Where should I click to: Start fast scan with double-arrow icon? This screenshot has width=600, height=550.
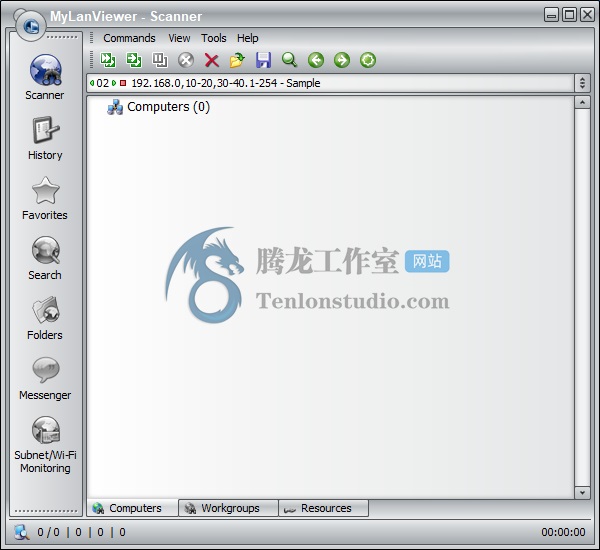(x=108, y=60)
